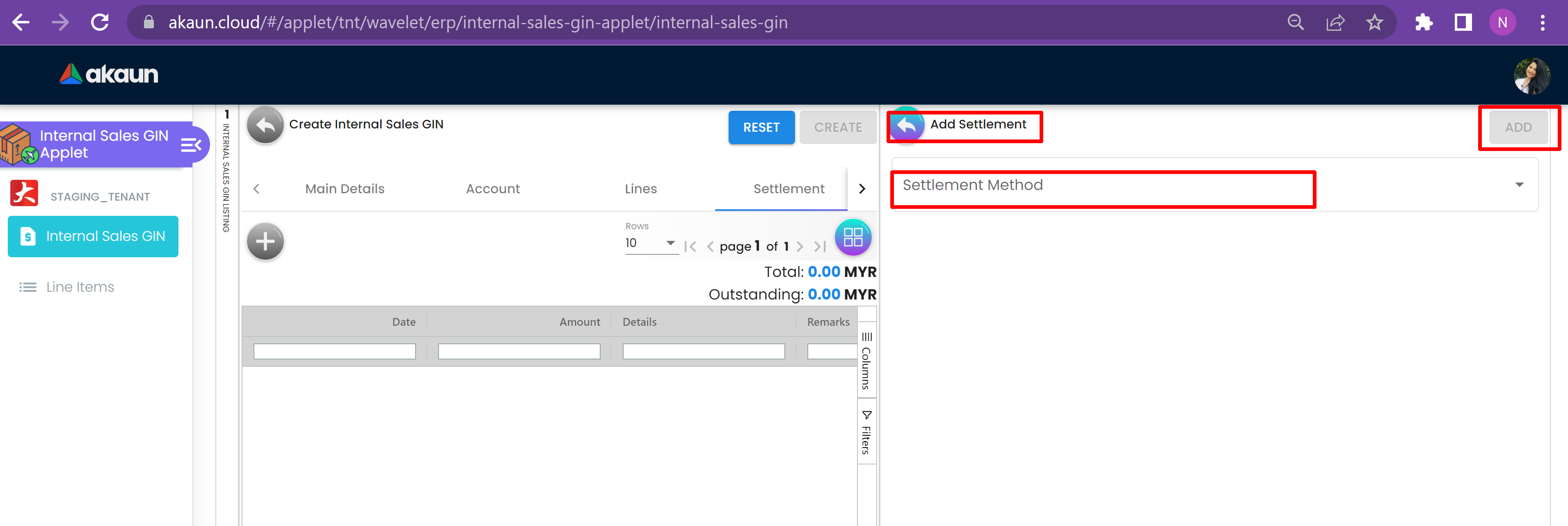Image resolution: width=1568 pixels, height=526 pixels.
Task: Click the back arrow next to Add Settlement
Action: pos(906,126)
